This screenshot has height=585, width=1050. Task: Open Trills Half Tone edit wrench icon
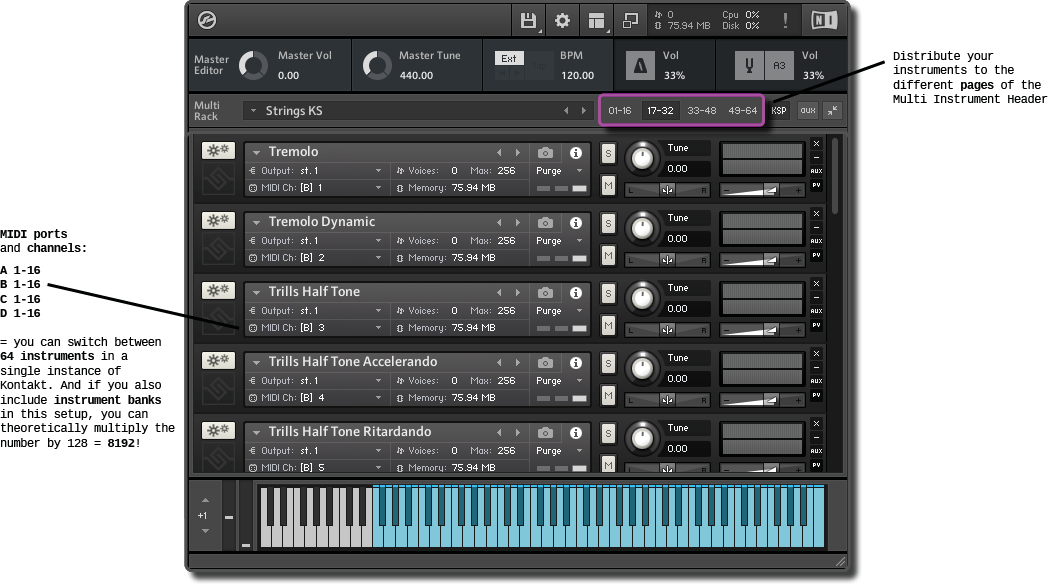pos(218,290)
